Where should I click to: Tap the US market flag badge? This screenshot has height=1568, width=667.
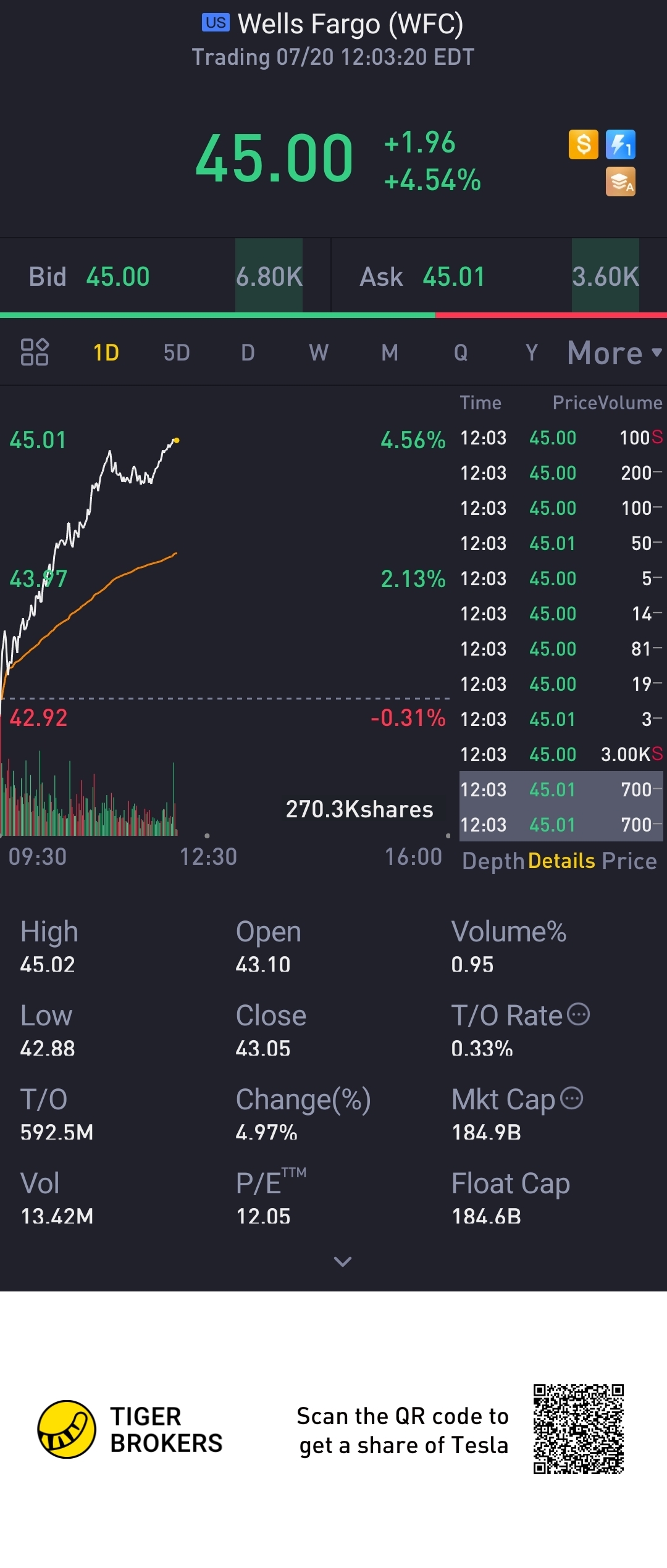(216, 23)
